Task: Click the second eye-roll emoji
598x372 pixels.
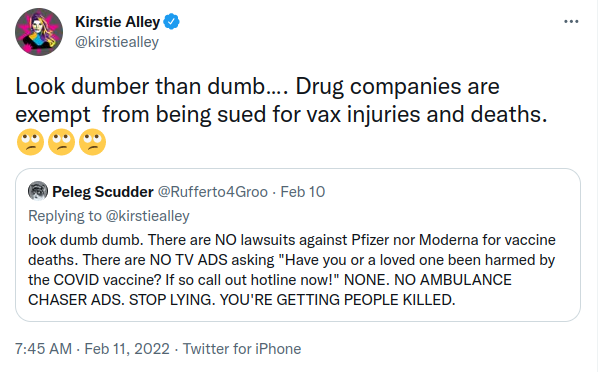Action: click(61, 142)
